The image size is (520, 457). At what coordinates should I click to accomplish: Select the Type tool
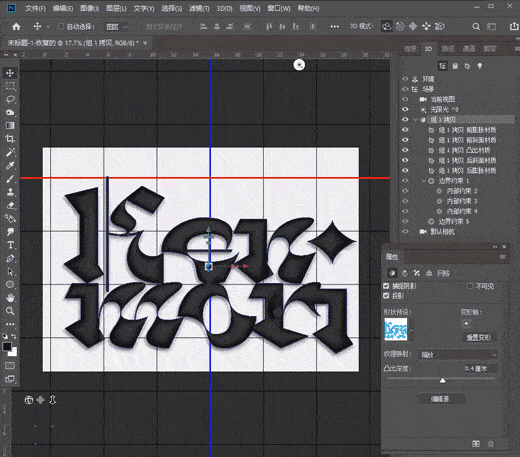(x=10, y=245)
